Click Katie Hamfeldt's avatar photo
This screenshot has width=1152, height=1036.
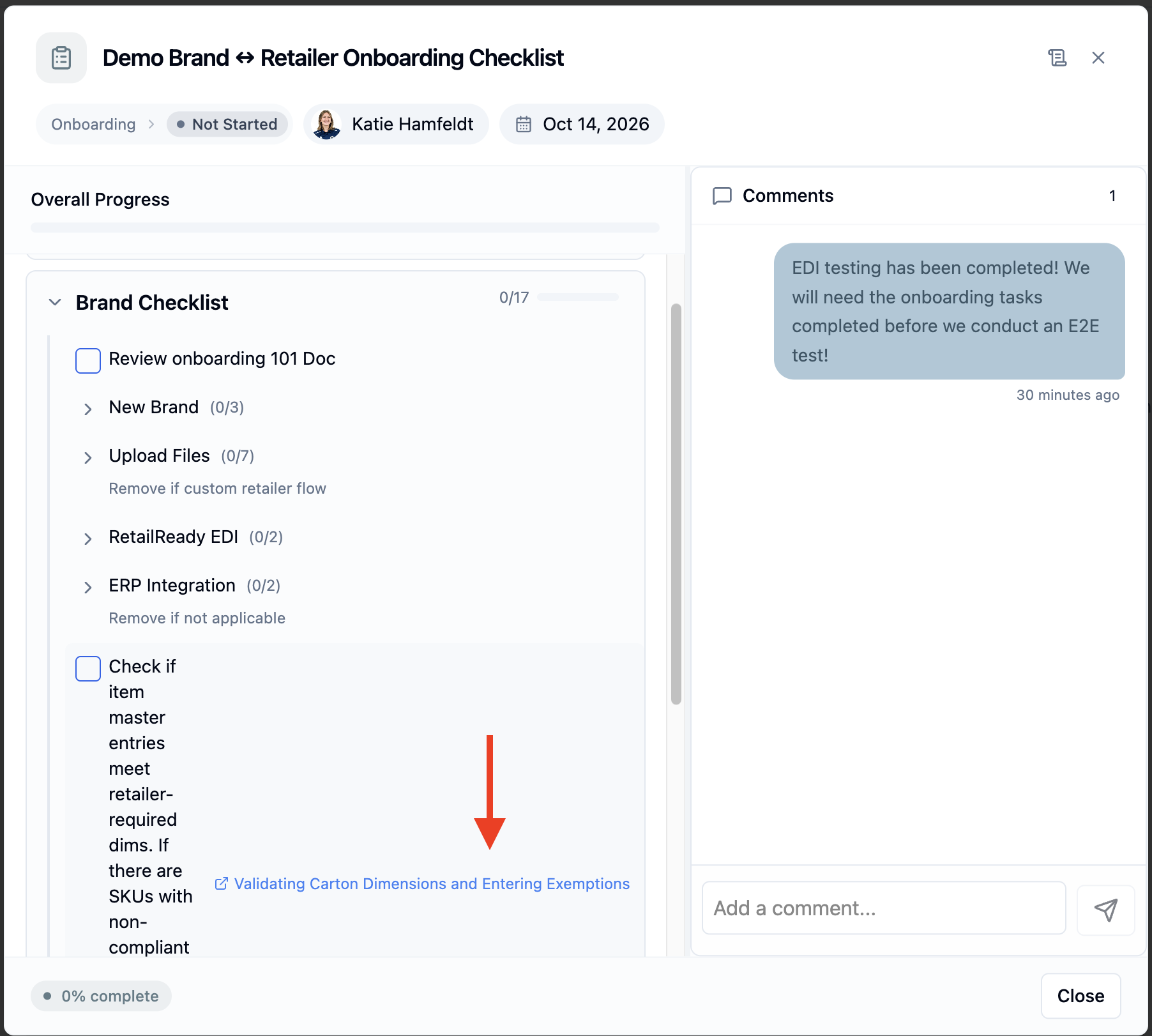(x=326, y=124)
